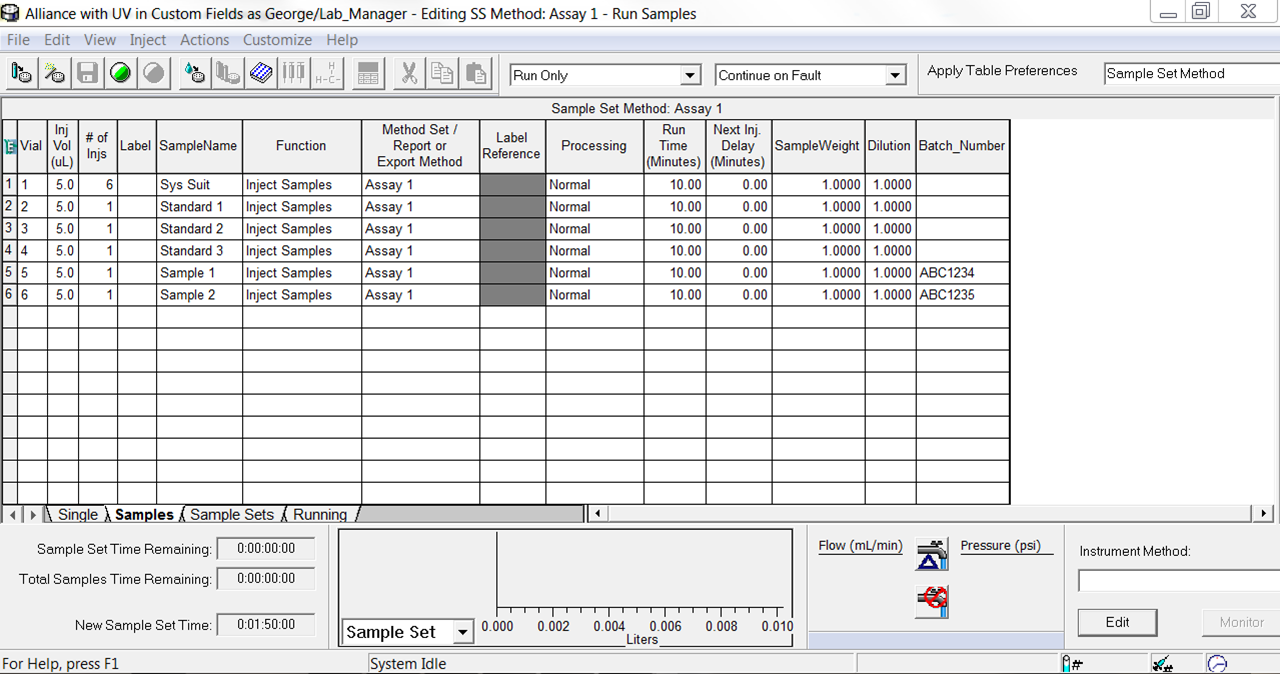Click the faucet with triangle flow icon
This screenshot has width=1280, height=674.
tap(932, 554)
